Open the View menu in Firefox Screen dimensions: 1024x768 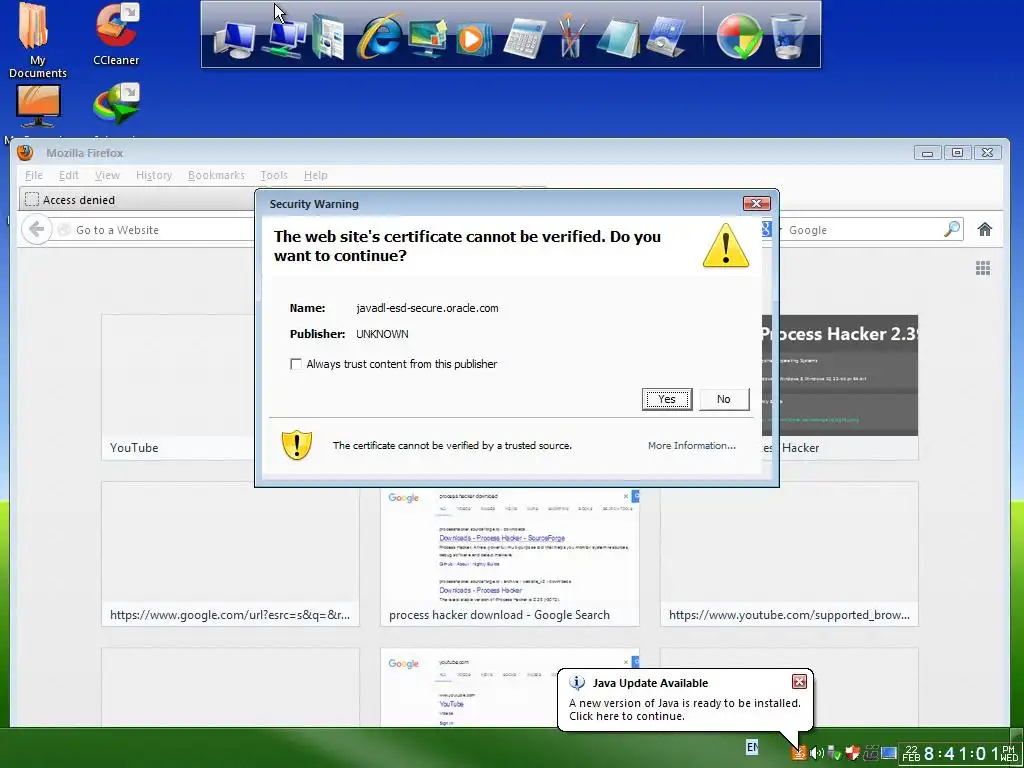pyautogui.click(x=107, y=175)
